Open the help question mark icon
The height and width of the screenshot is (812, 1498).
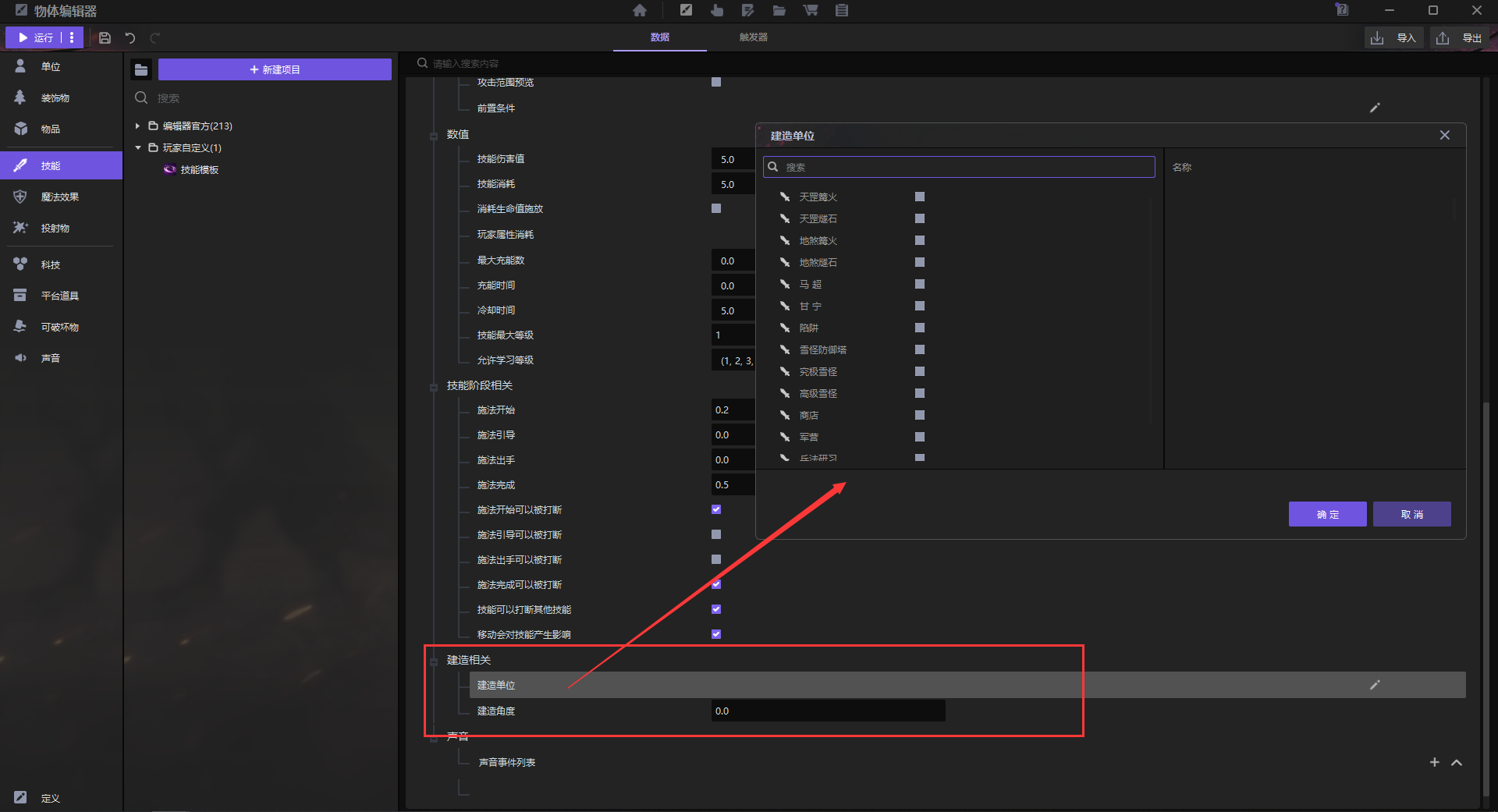pos(1342,10)
